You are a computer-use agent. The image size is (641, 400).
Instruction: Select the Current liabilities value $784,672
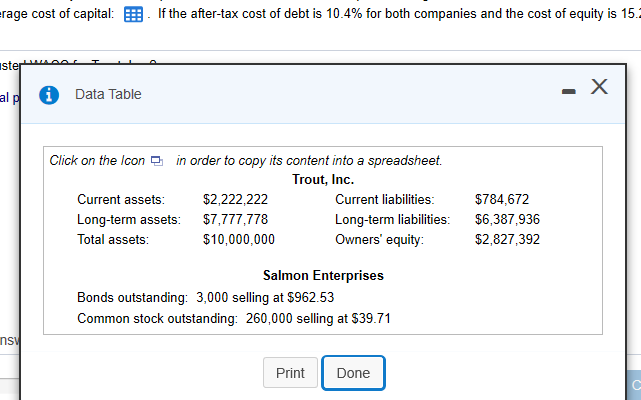tap(501, 200)
